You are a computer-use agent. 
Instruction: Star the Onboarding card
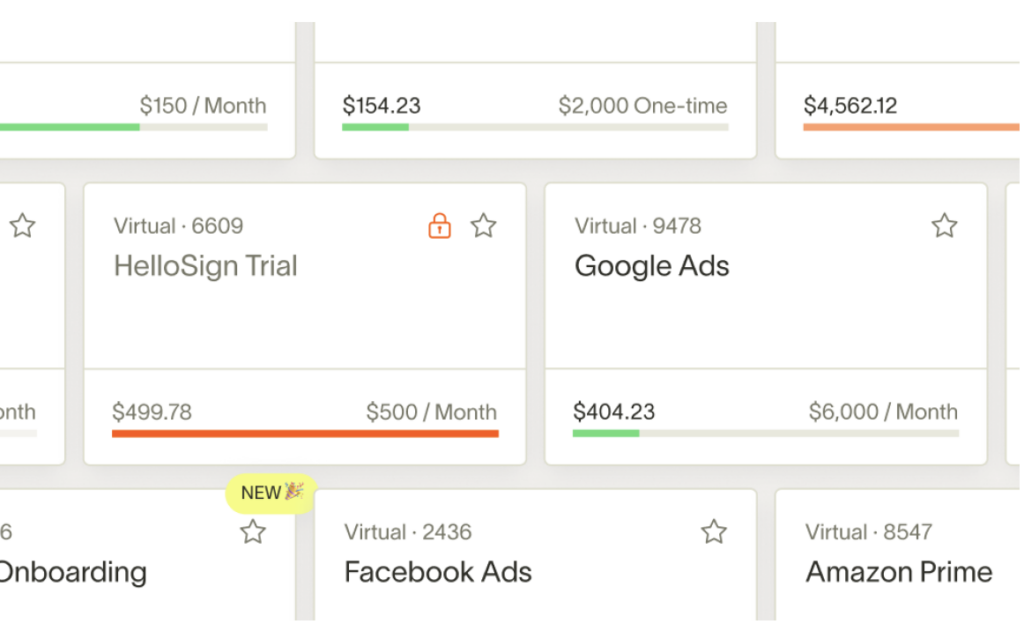[x=253, y=532]
